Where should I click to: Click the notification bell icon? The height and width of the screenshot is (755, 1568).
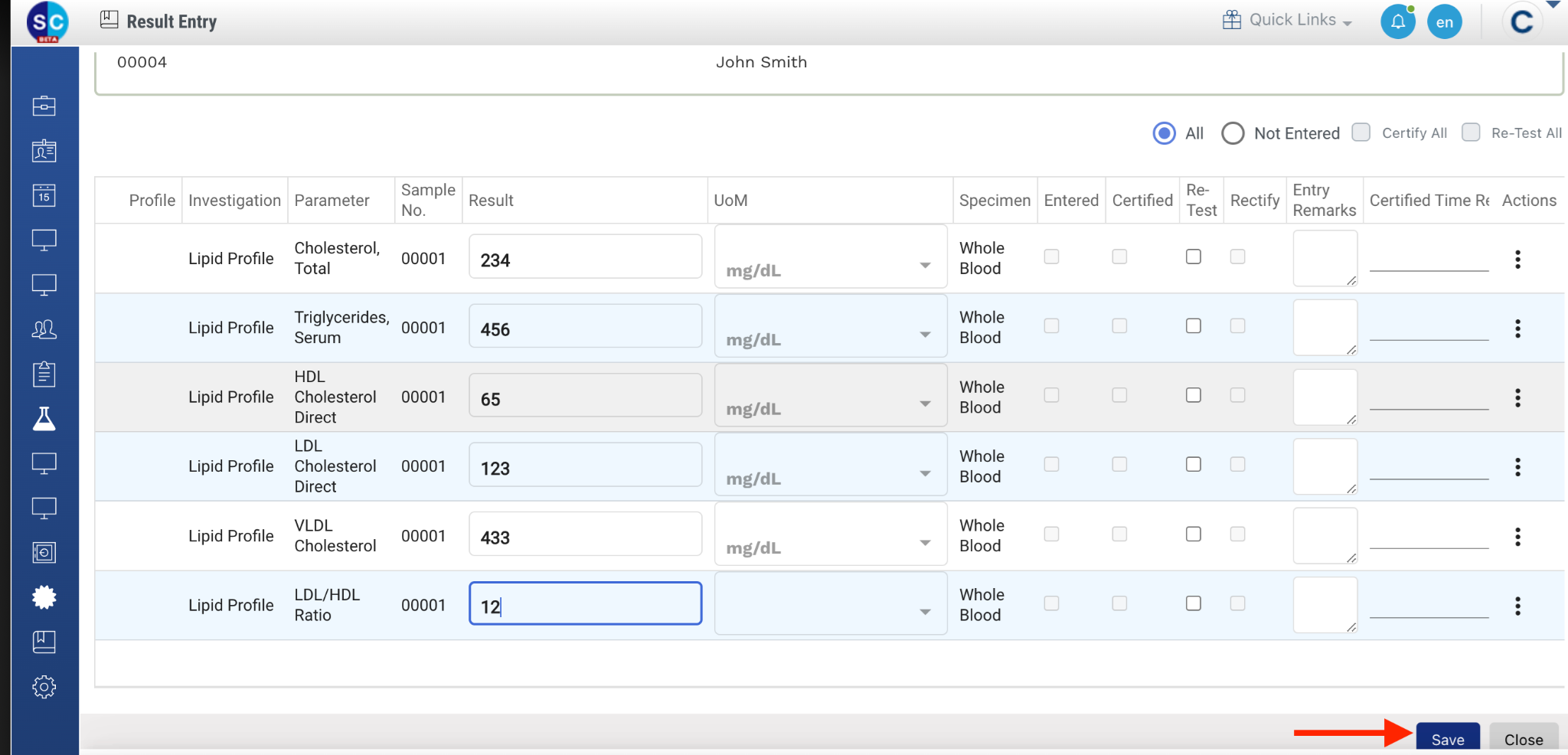pyautogui.click(x=1397, y=21)
